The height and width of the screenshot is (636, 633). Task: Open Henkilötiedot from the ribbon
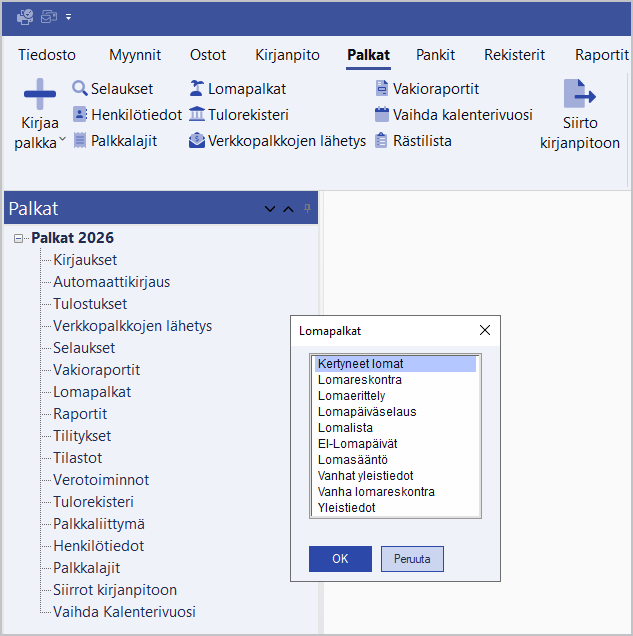pos(80,115)
